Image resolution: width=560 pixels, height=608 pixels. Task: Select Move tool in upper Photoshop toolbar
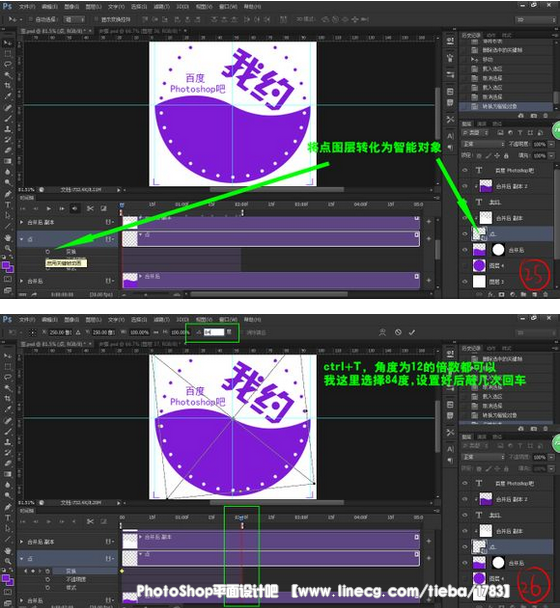7,43
